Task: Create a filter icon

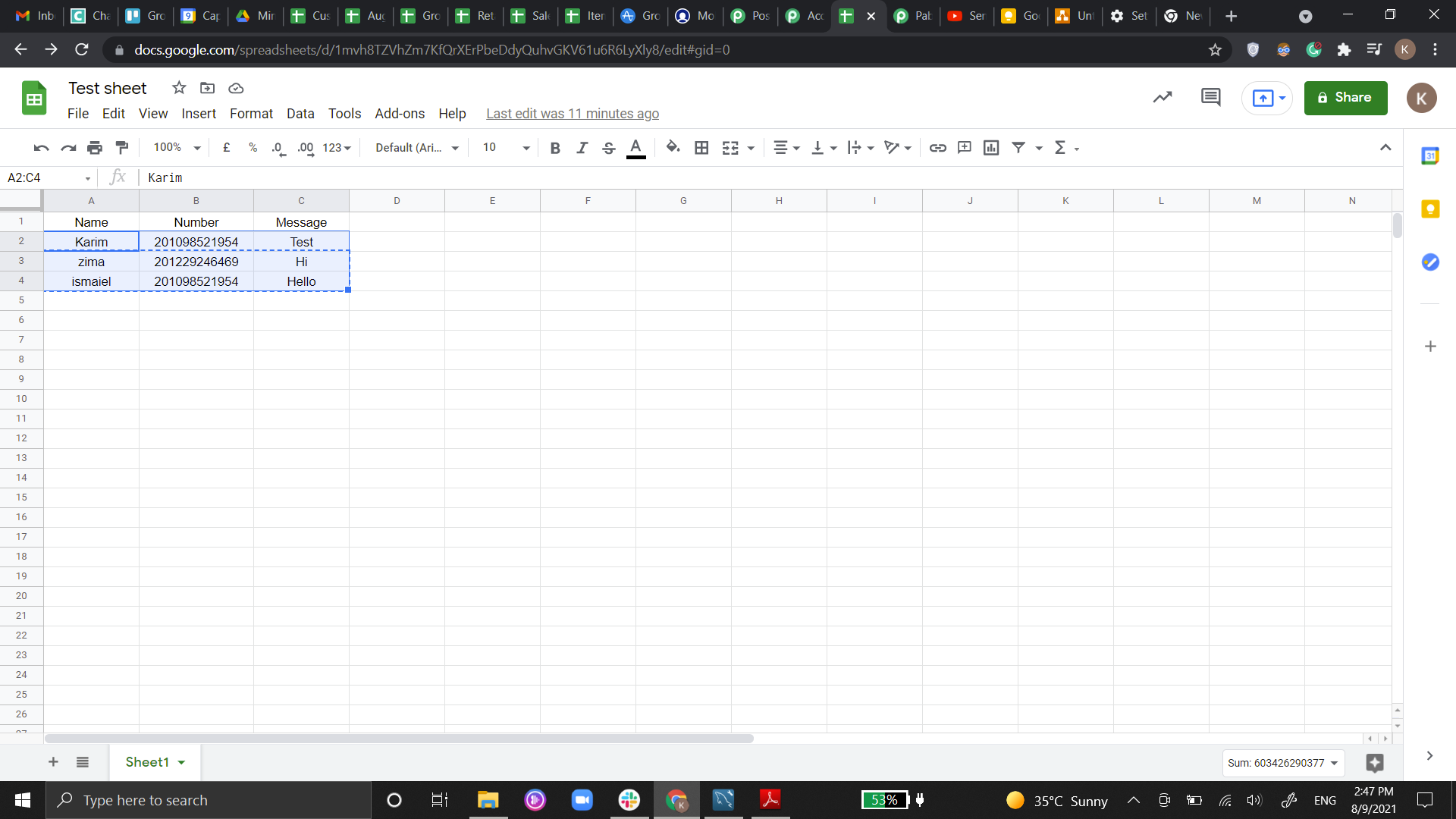Action: point(1018,148)
